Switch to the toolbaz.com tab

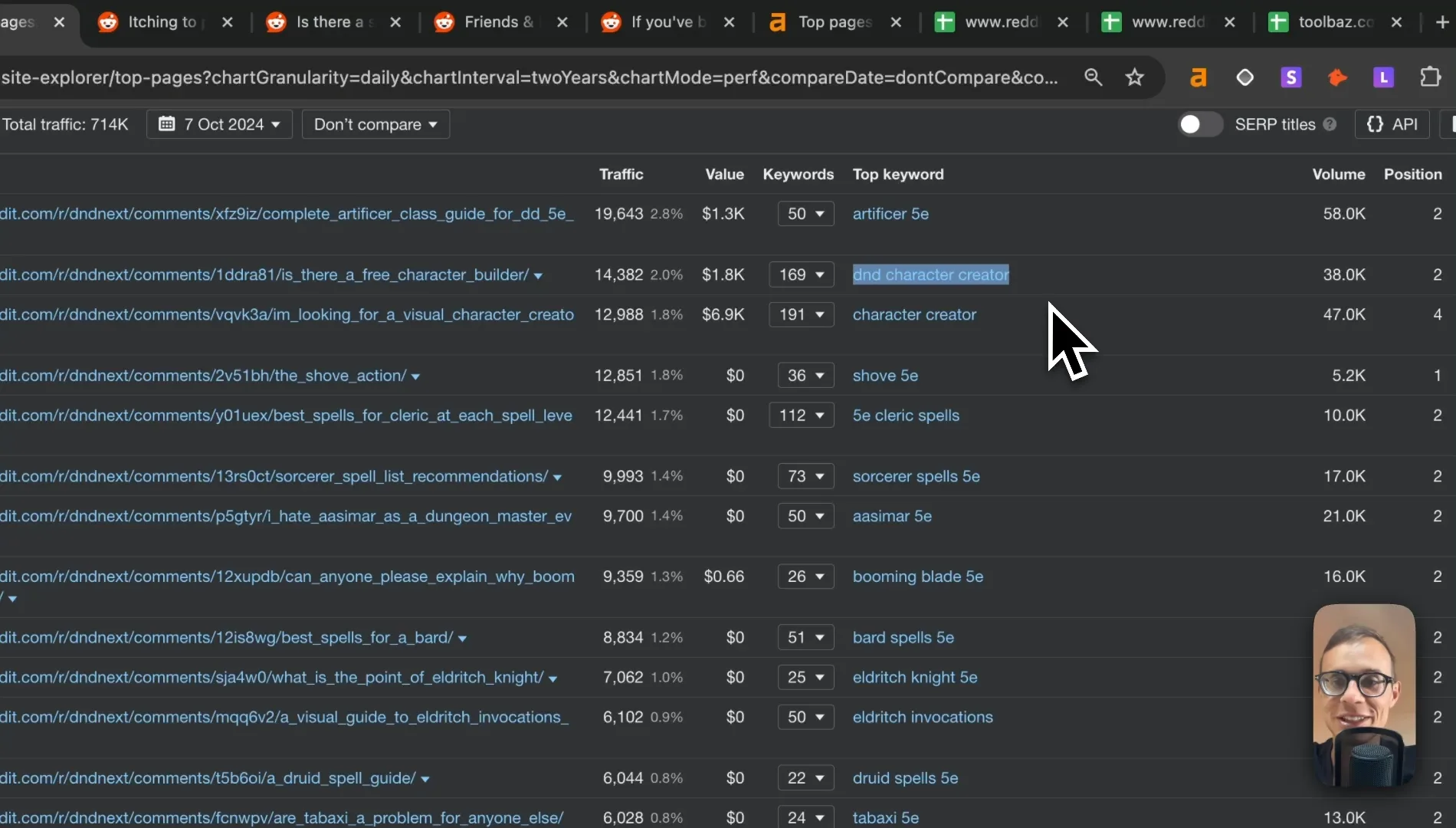[1334, 22]
